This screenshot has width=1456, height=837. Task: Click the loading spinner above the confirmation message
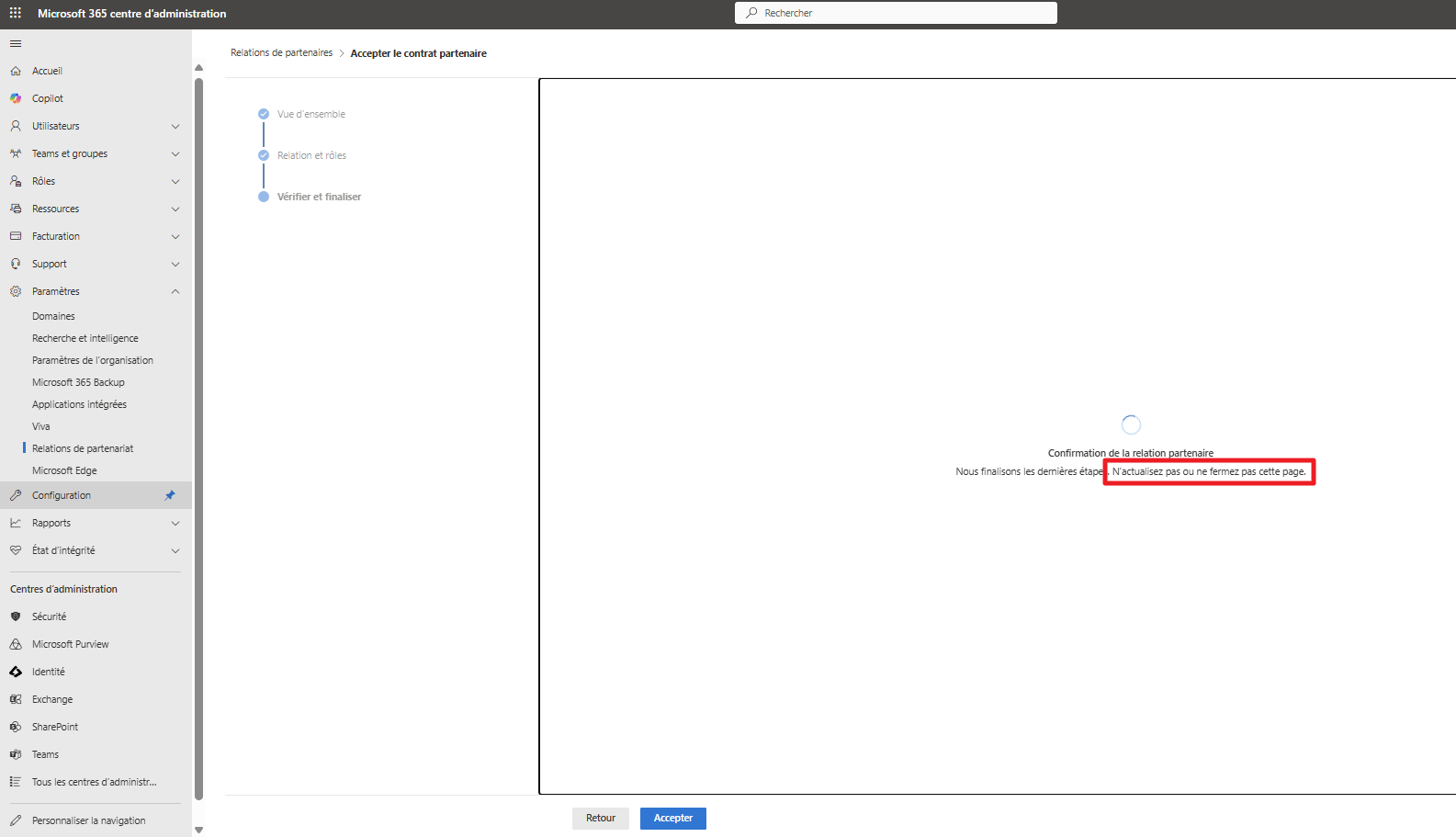(x=1131, y=424)
